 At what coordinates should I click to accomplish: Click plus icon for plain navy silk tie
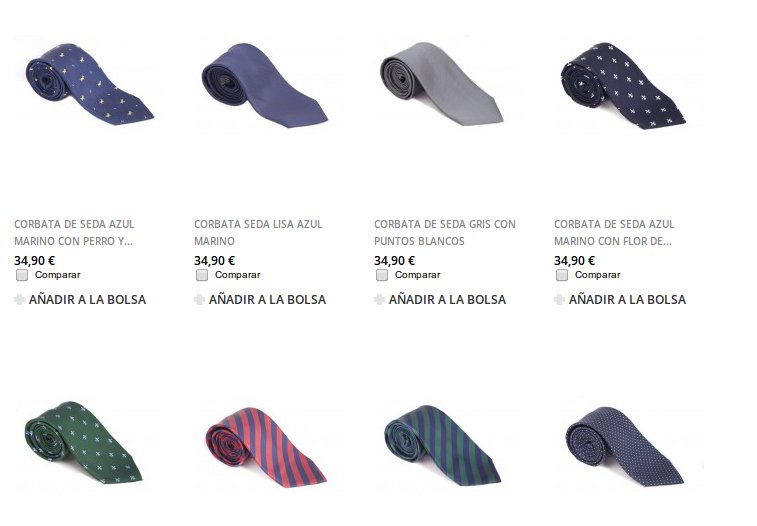click(x=199, y=300)
